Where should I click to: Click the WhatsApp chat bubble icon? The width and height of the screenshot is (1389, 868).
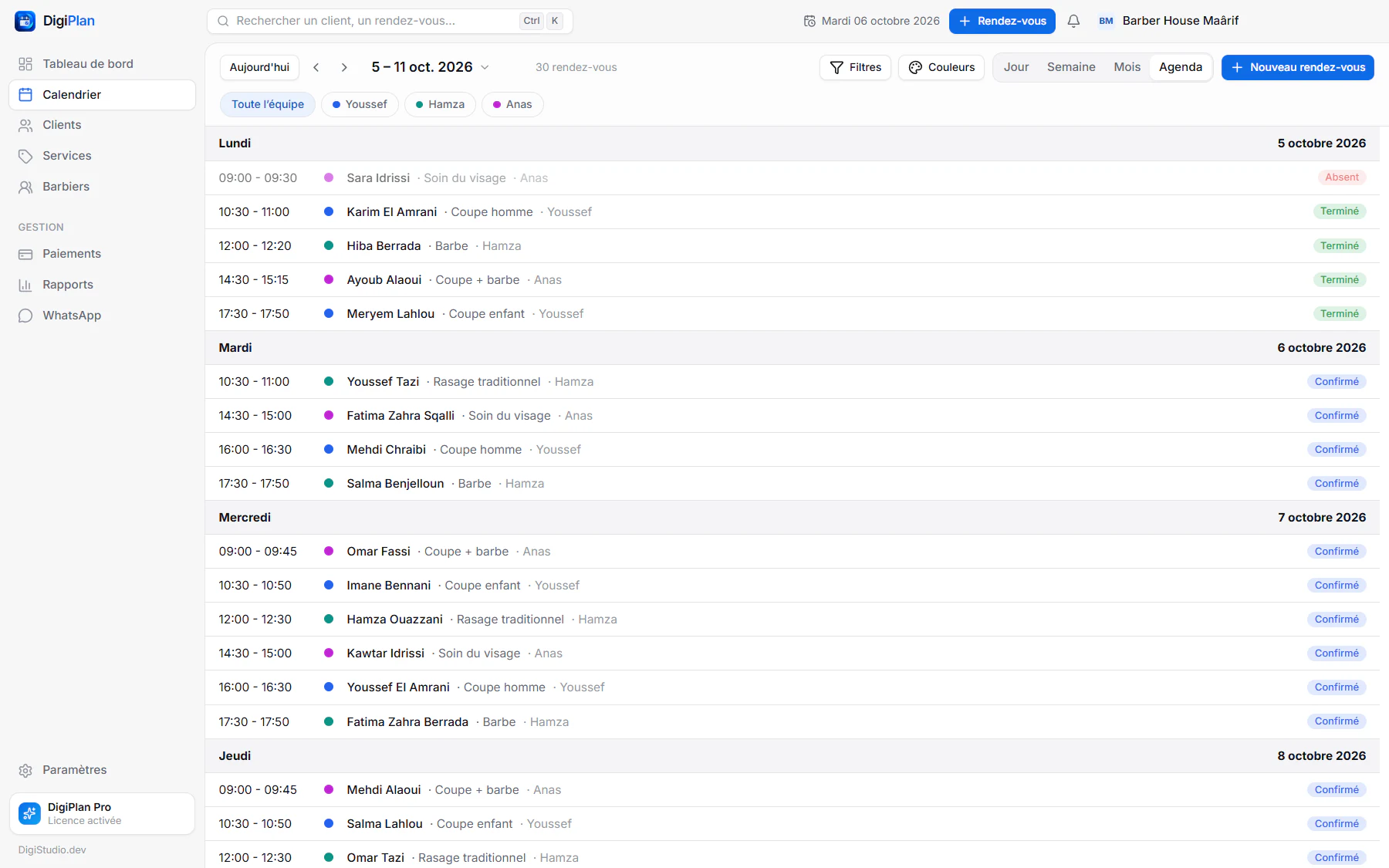click(25, 316)
